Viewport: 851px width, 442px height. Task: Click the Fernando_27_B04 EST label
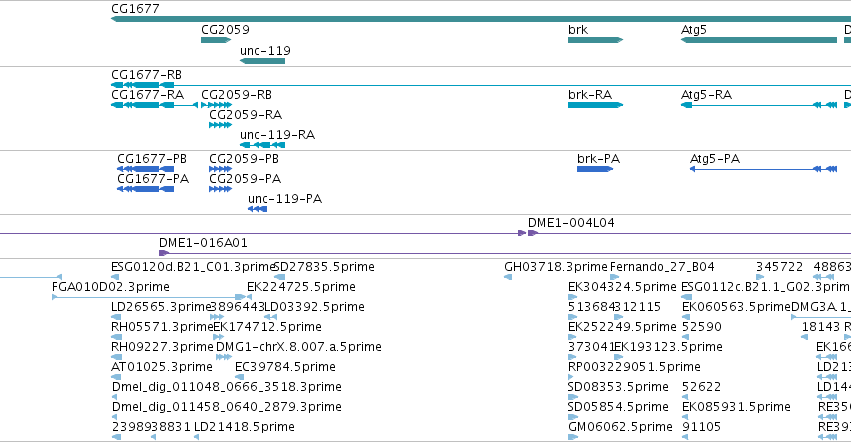pyautogui.click(x=662, y=267)
